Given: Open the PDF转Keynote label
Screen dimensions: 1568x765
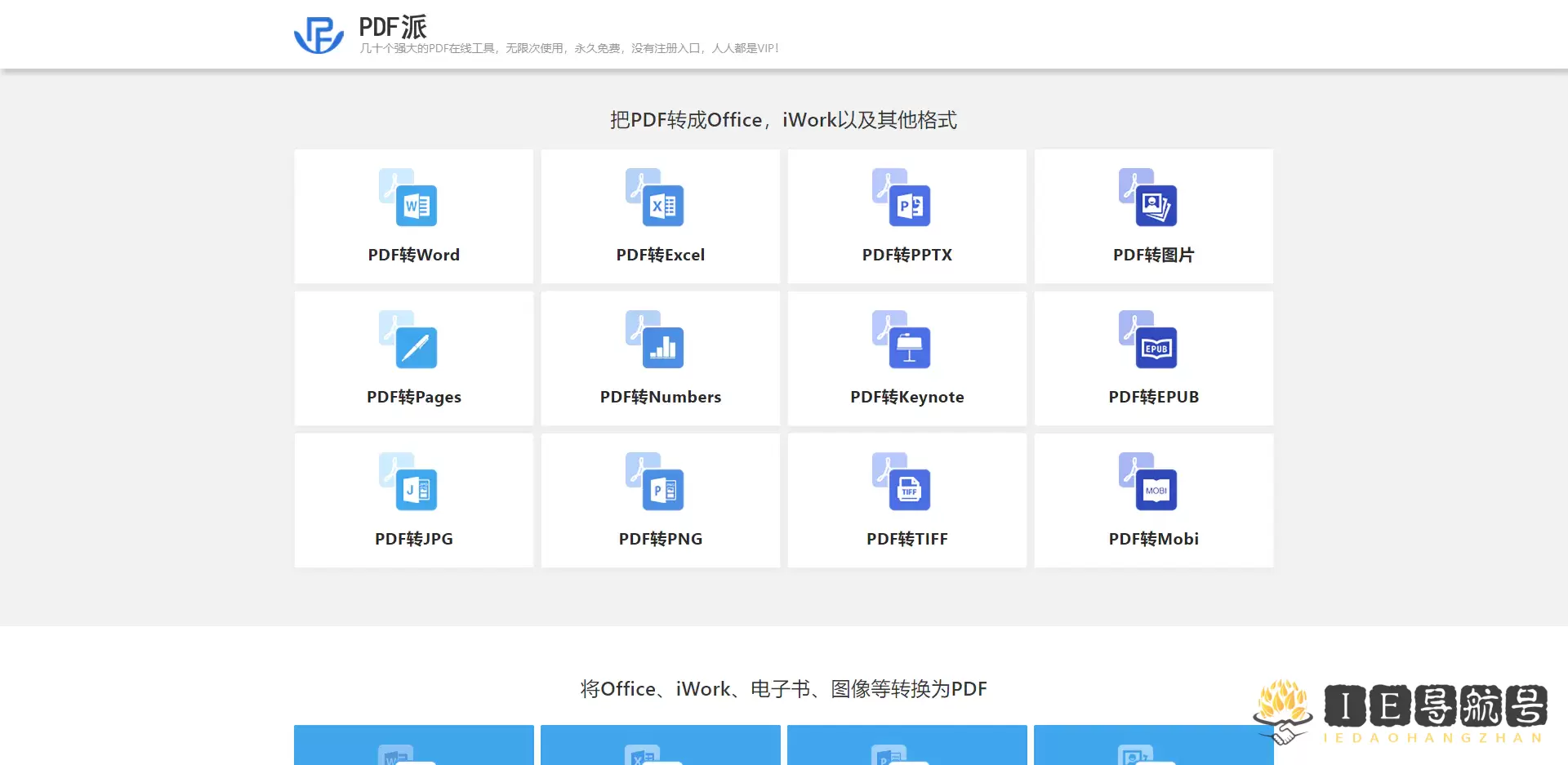Looking at the screenshot, I should 907,397.
